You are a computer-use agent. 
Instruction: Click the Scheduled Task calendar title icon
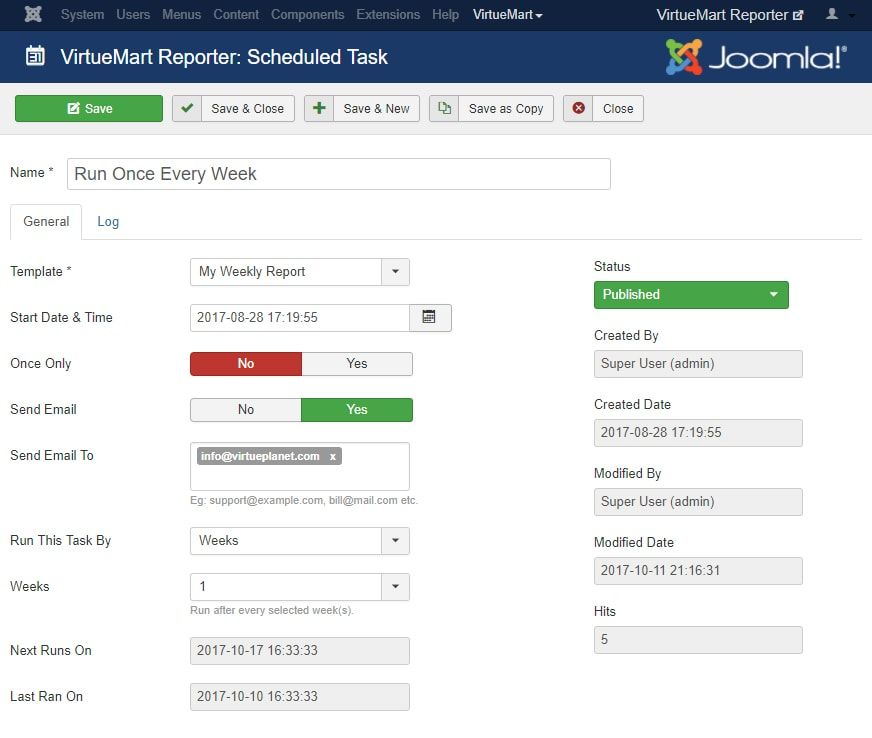tap(35, 56)
